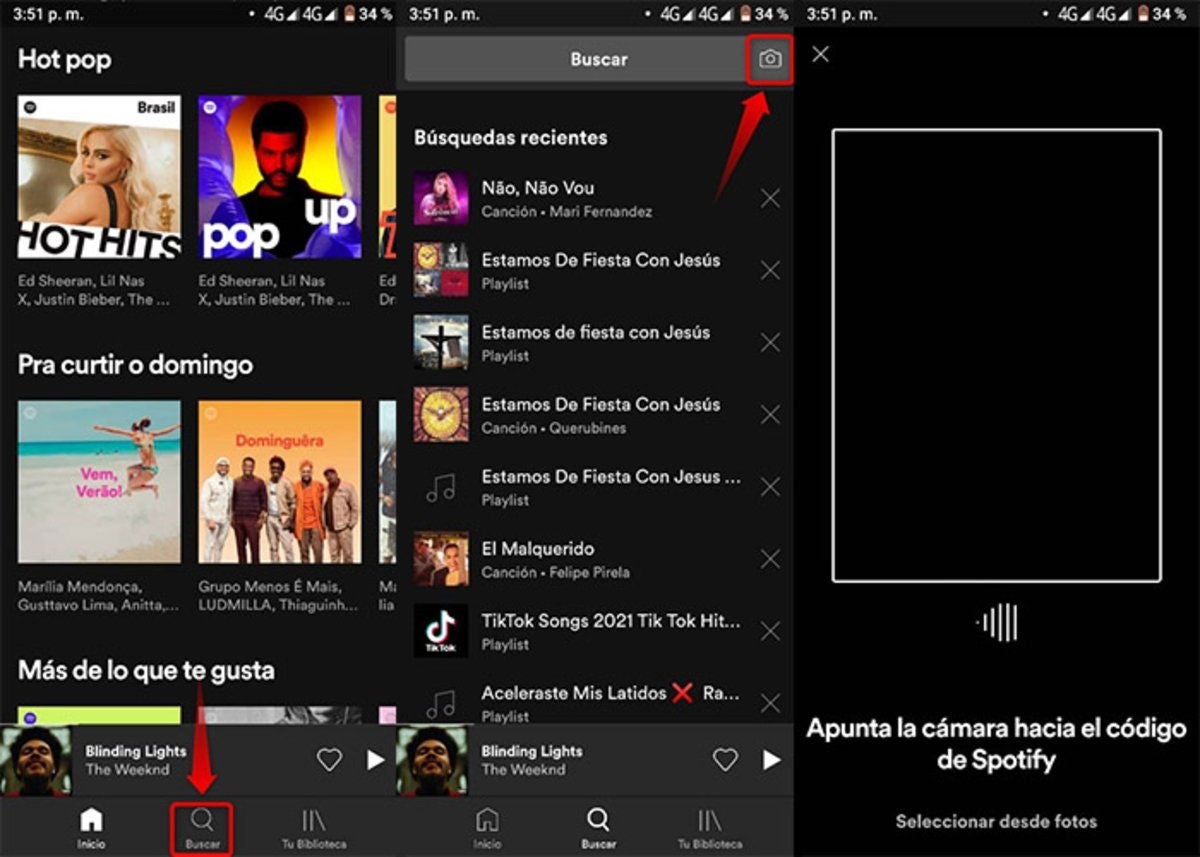The image size is (1200, 857).
Task: Remove "TikTok Songs 2021" from recent searches
Action: tap(770, 631)
